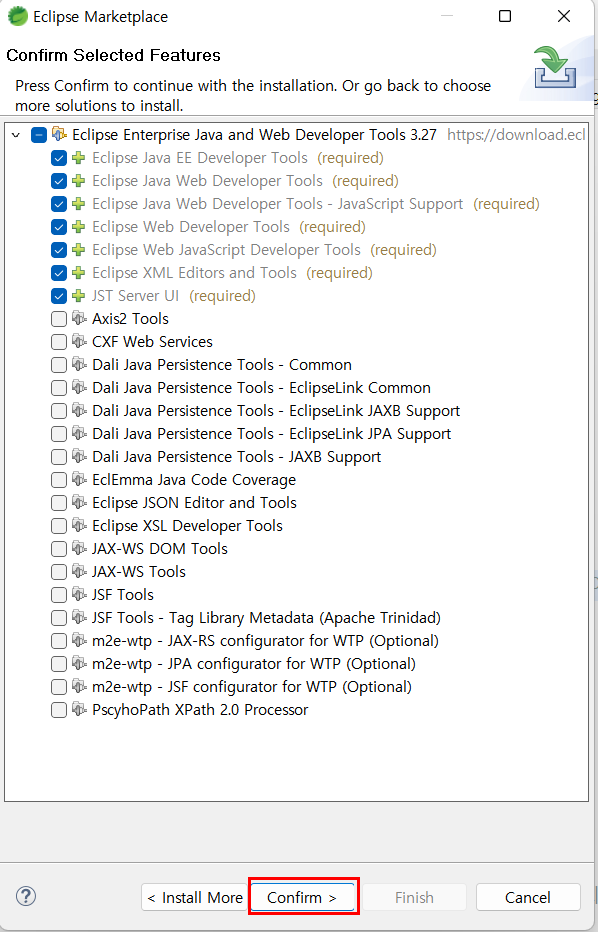Check JSF Tools Tag Library Metadata checkbox

pos(59,618)
